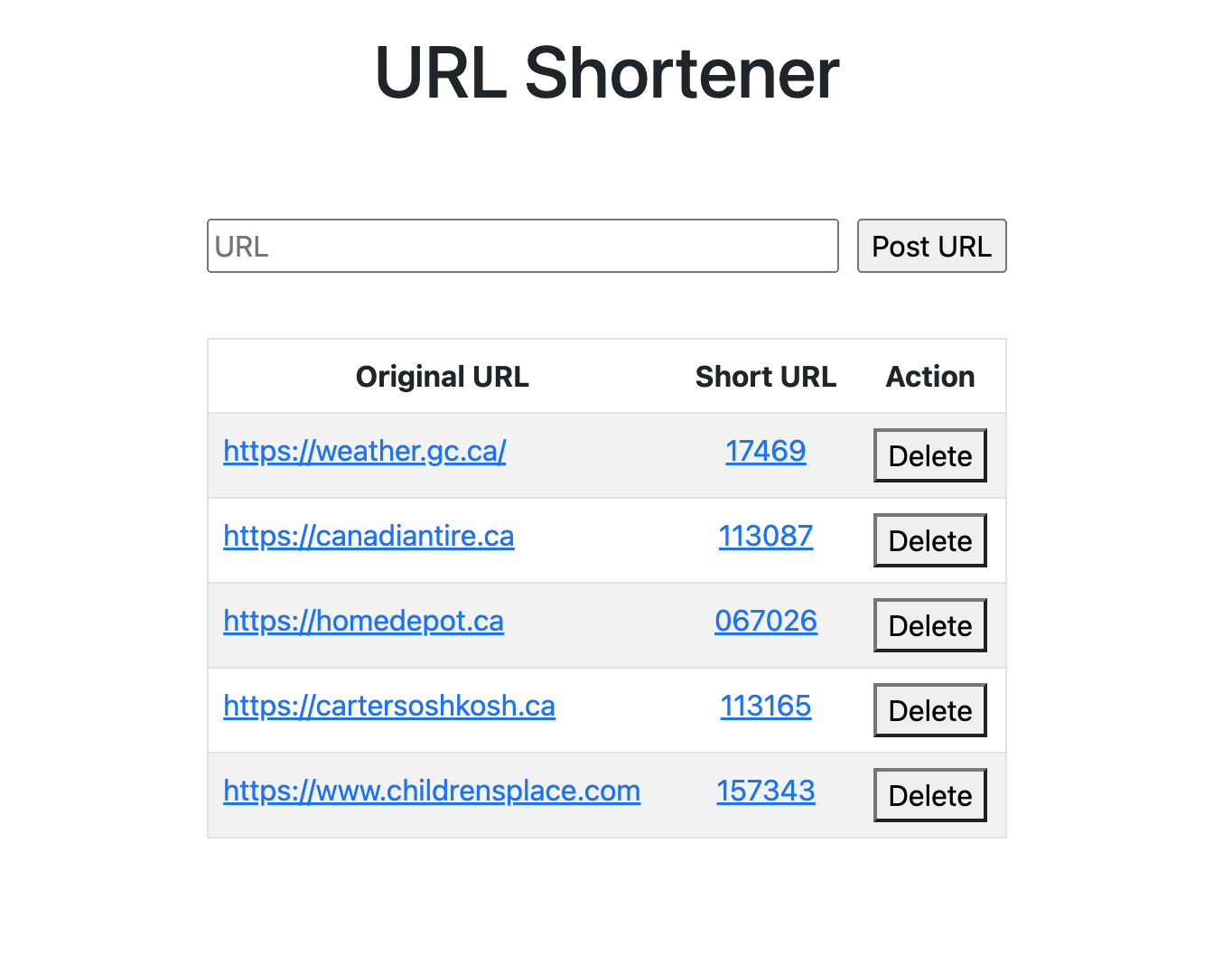Delete the cartersoshkosh.ca entry
This screenshot has height=974, width=1232.
click(929, 710)
